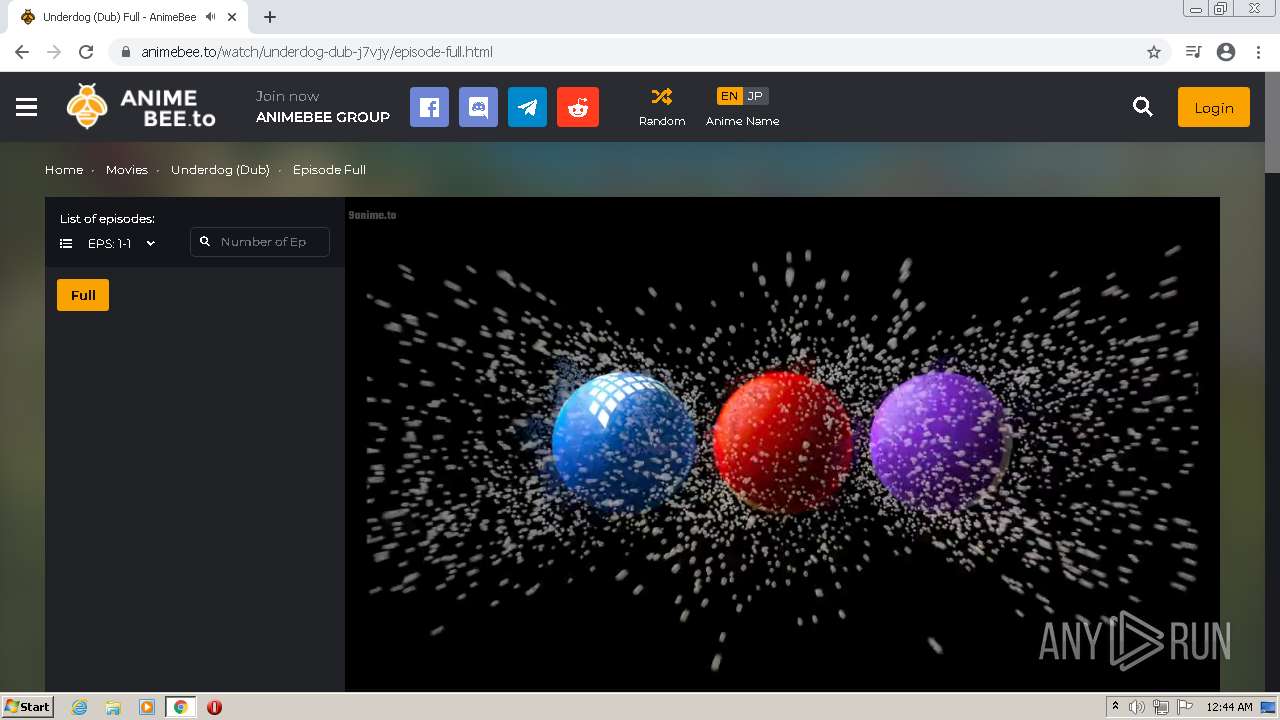Viewport: 1280px width, 720px height.
Task: Open the Facebook group link
Action: tap(429, 107)
